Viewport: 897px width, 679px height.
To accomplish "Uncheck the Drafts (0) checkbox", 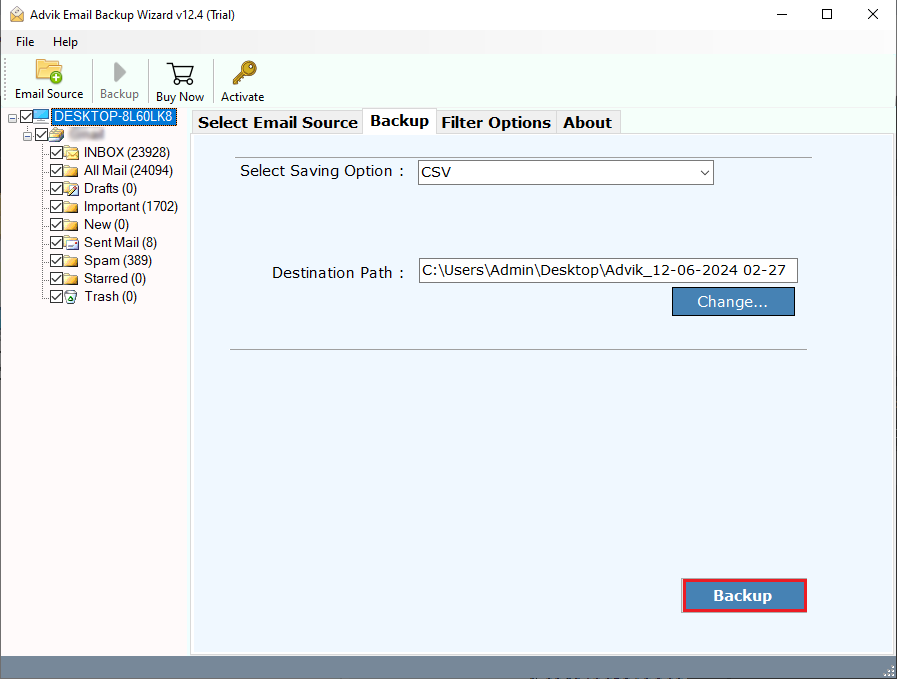I will [x=56, y=189].
